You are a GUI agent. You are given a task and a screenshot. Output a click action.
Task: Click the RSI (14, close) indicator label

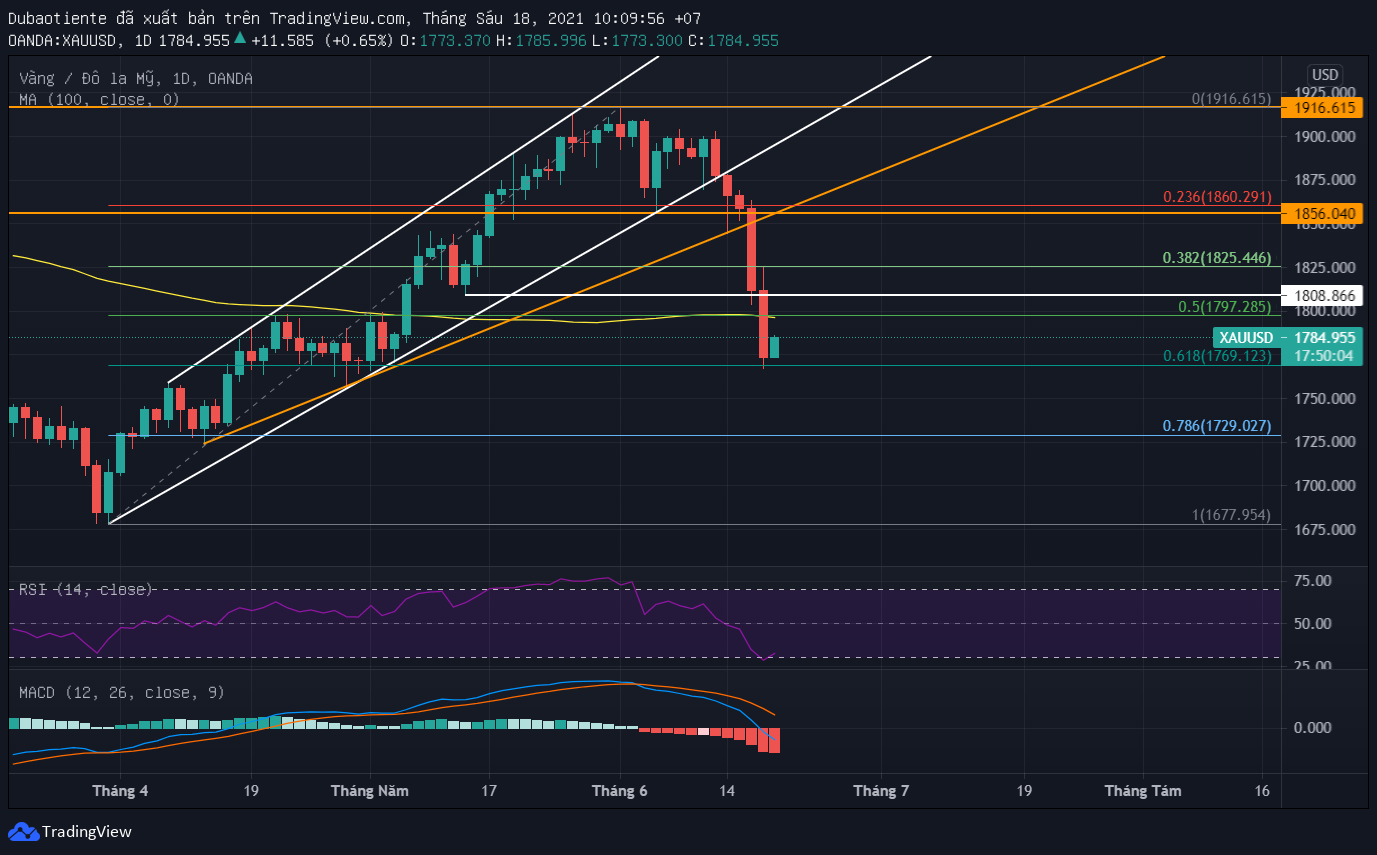click(86, 589)
